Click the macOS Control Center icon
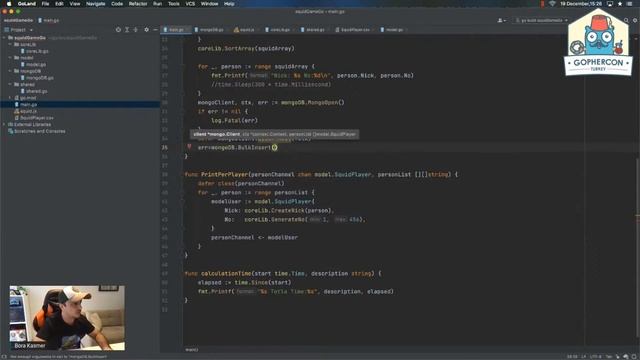The height and width of the screenshot is (360, 640). (x=629, y=4)
